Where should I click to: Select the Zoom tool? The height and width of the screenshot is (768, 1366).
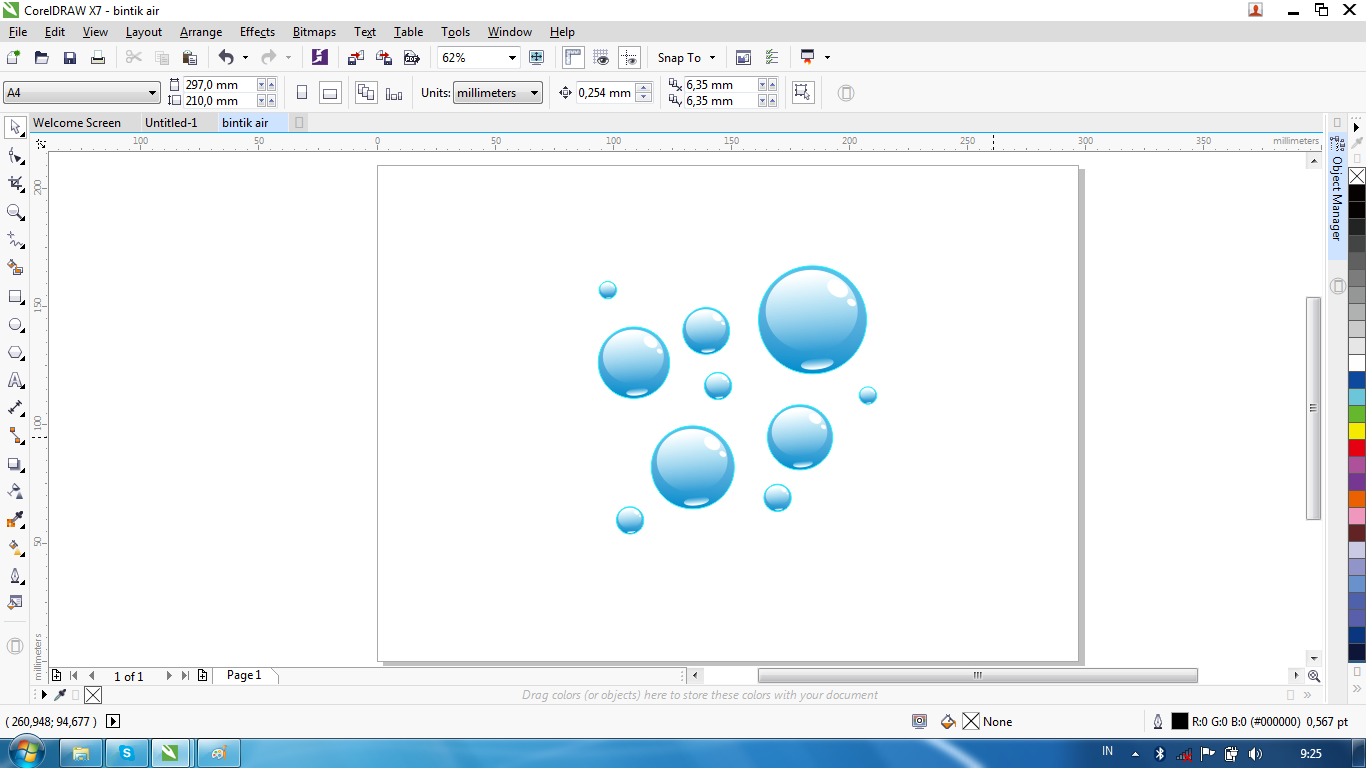(14, 212)
